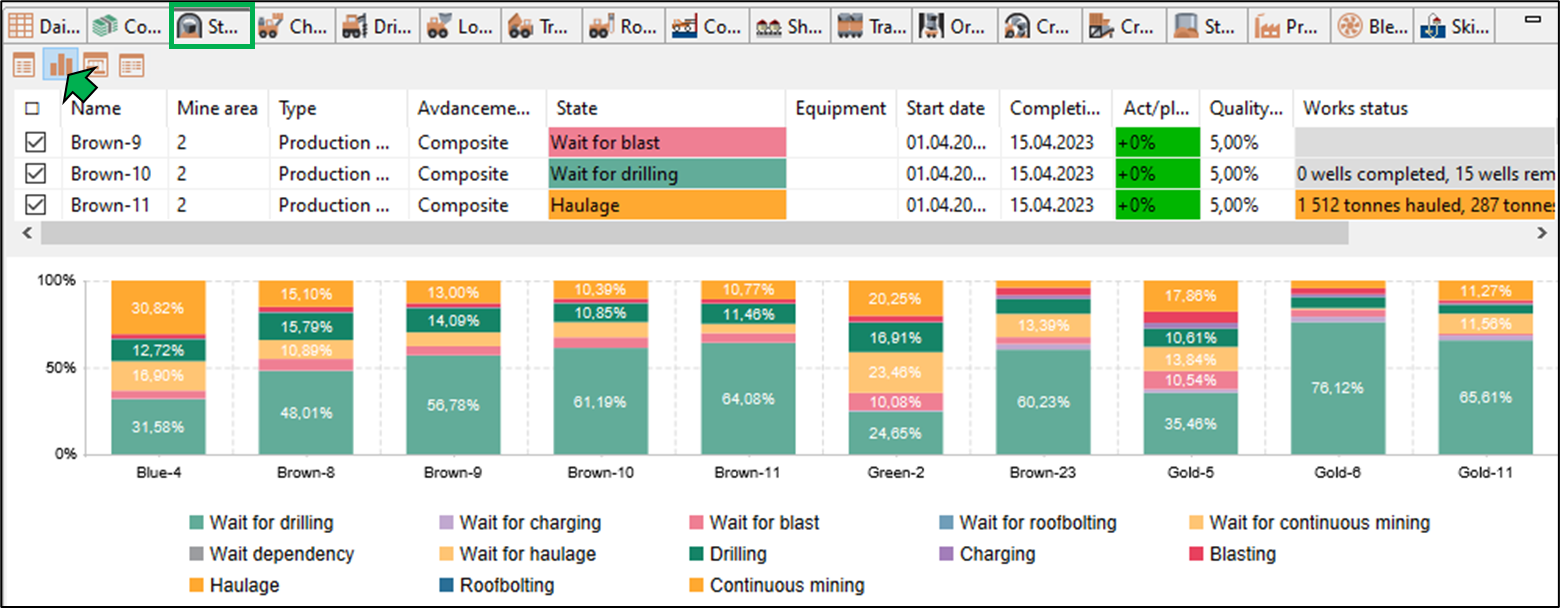
Task: Open the 'Sh...' tab
Action: click(x=792, y=26)
